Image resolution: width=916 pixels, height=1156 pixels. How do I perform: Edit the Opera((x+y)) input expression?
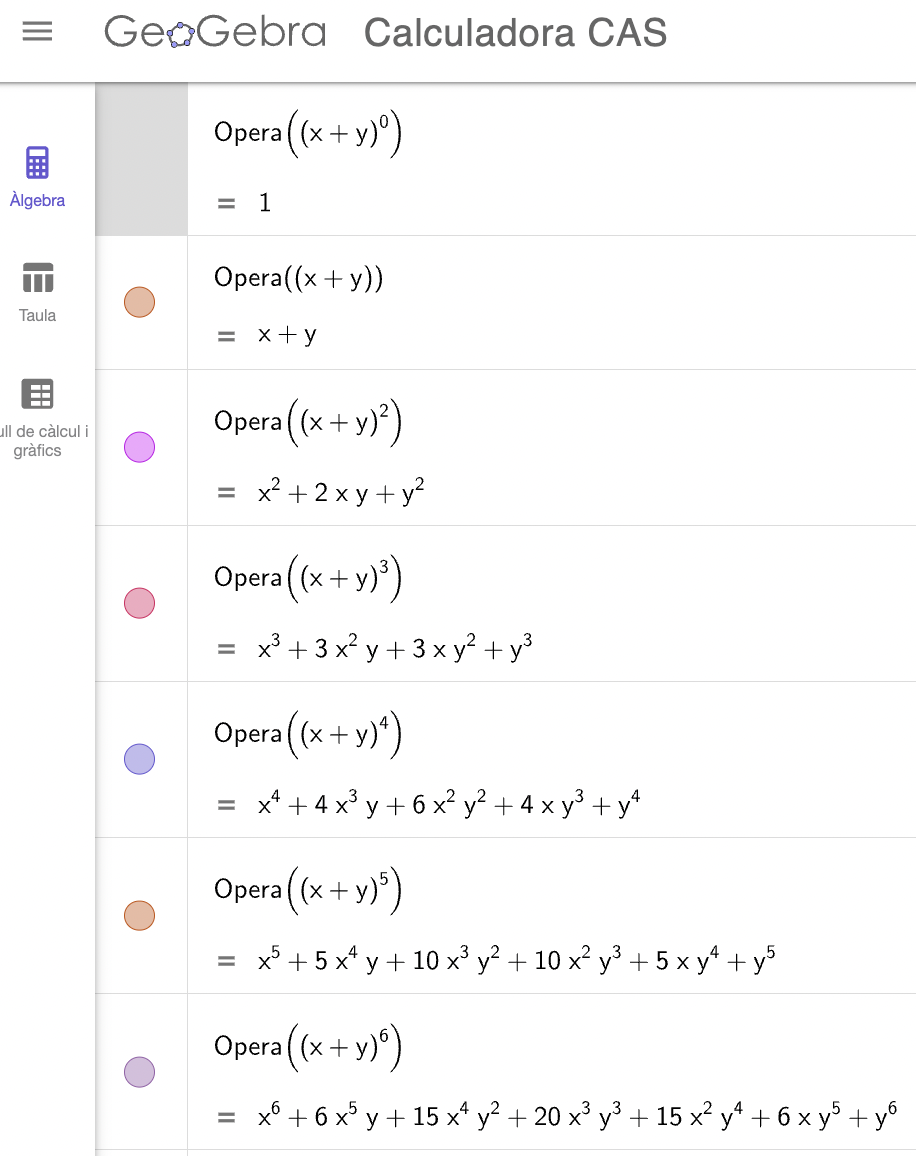(x=299, y=278)
